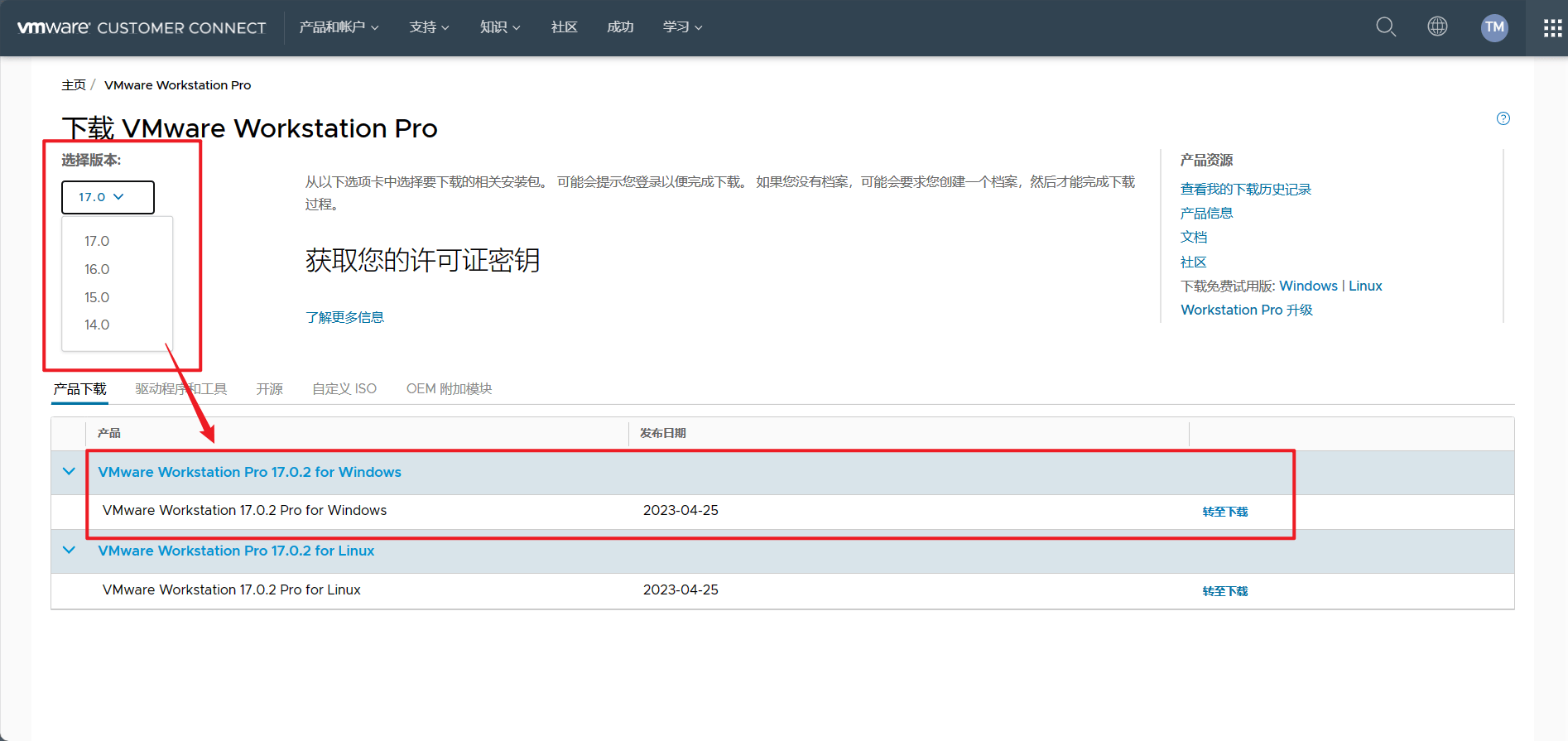Switch to the 自定义 ISO tab
The image size is (1568, 741).
point(344,389)
